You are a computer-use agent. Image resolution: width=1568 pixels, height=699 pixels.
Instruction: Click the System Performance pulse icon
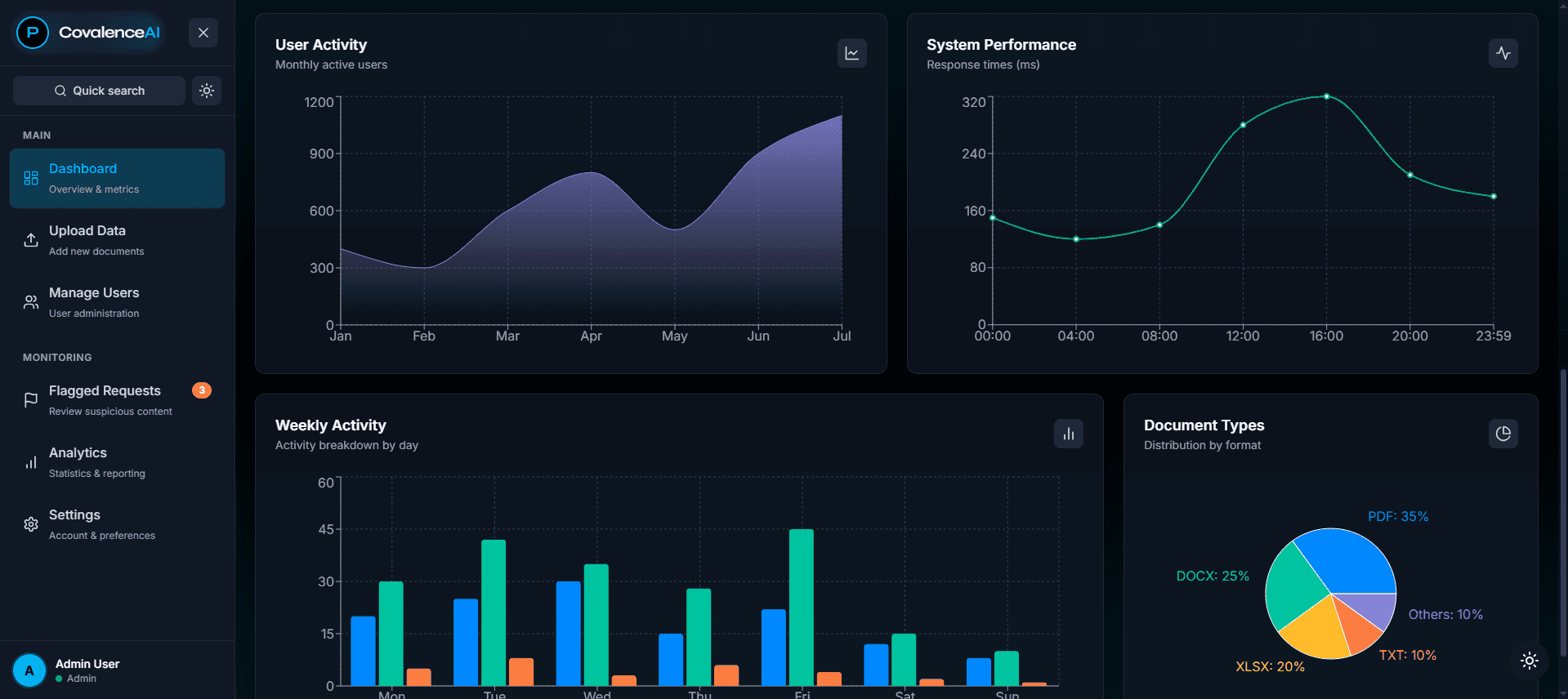(1503, 53)
